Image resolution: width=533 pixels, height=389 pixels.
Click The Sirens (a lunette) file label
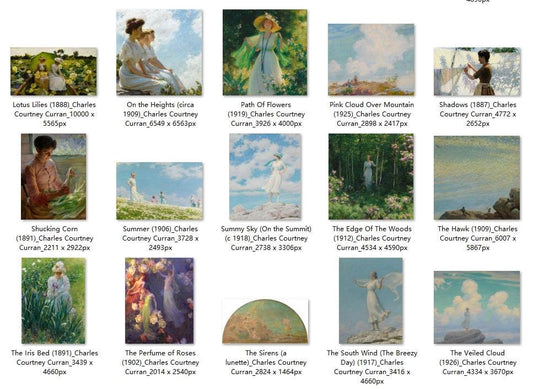click(x=266, y=362)
